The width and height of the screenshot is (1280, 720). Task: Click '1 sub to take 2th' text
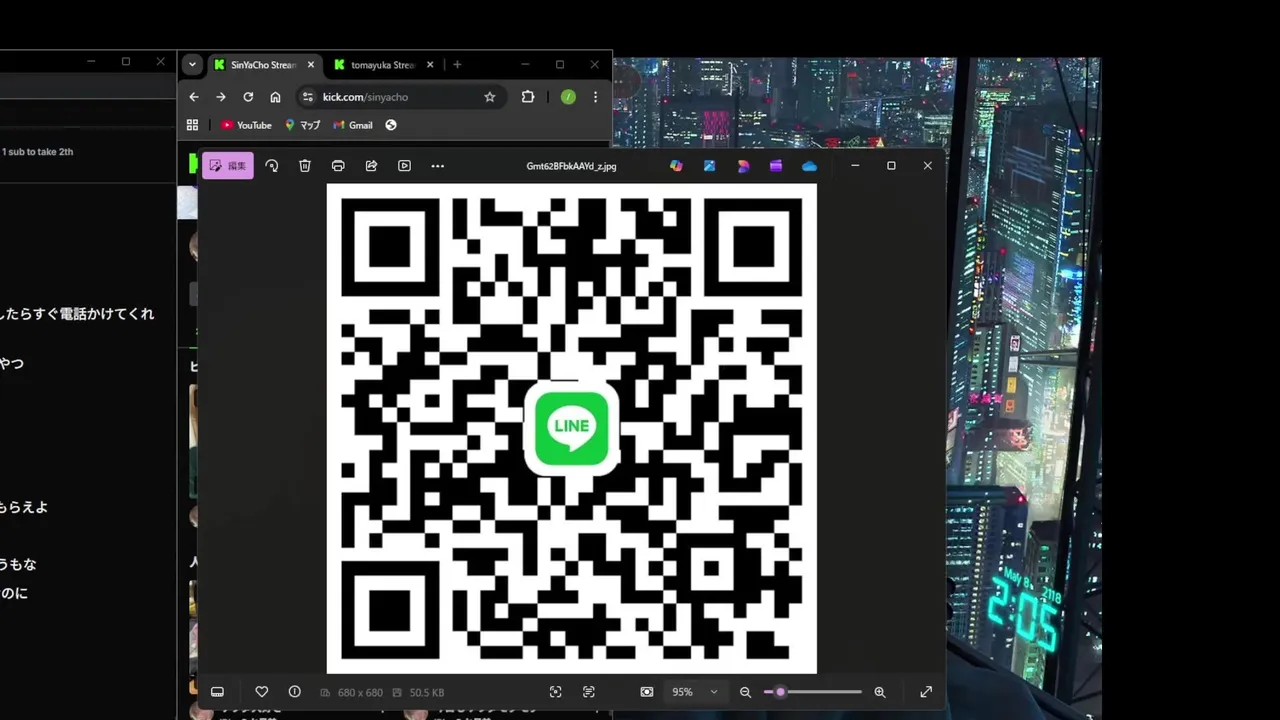(37, 152)
